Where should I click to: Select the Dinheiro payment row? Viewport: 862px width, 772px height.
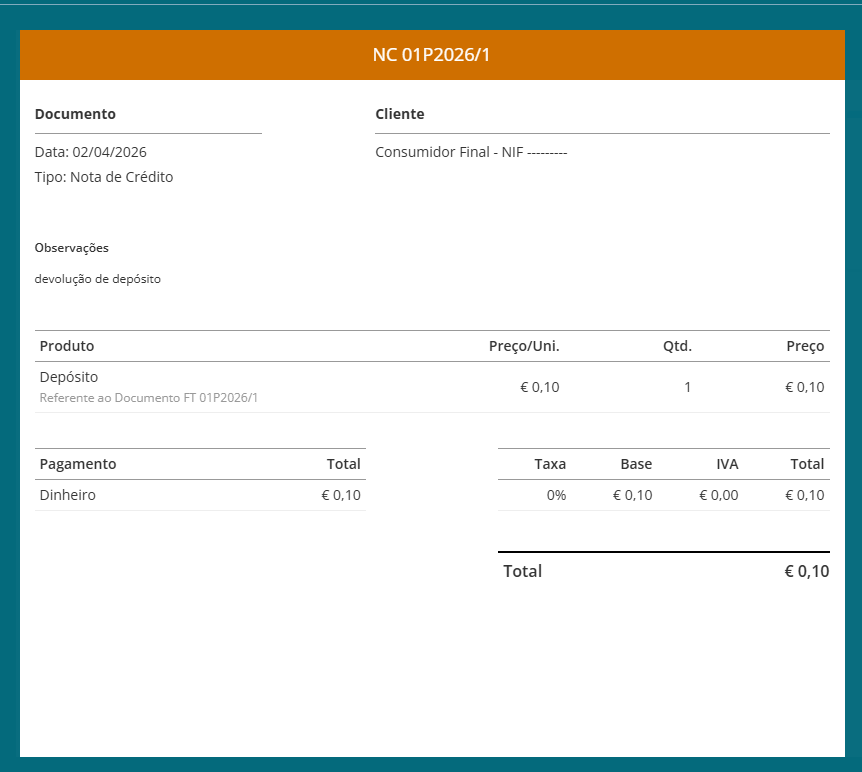click(68, 495)
